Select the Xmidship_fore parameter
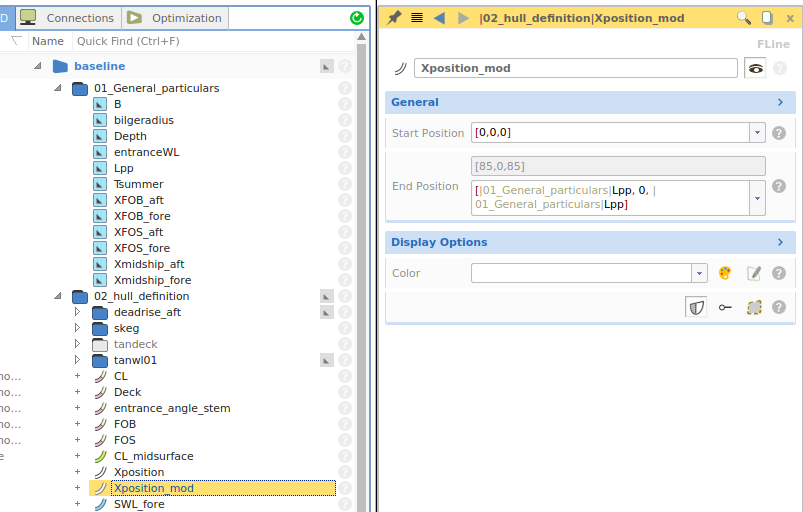This screenshot has width=803, height=512. pyautogui.click(x=153, y=280)
